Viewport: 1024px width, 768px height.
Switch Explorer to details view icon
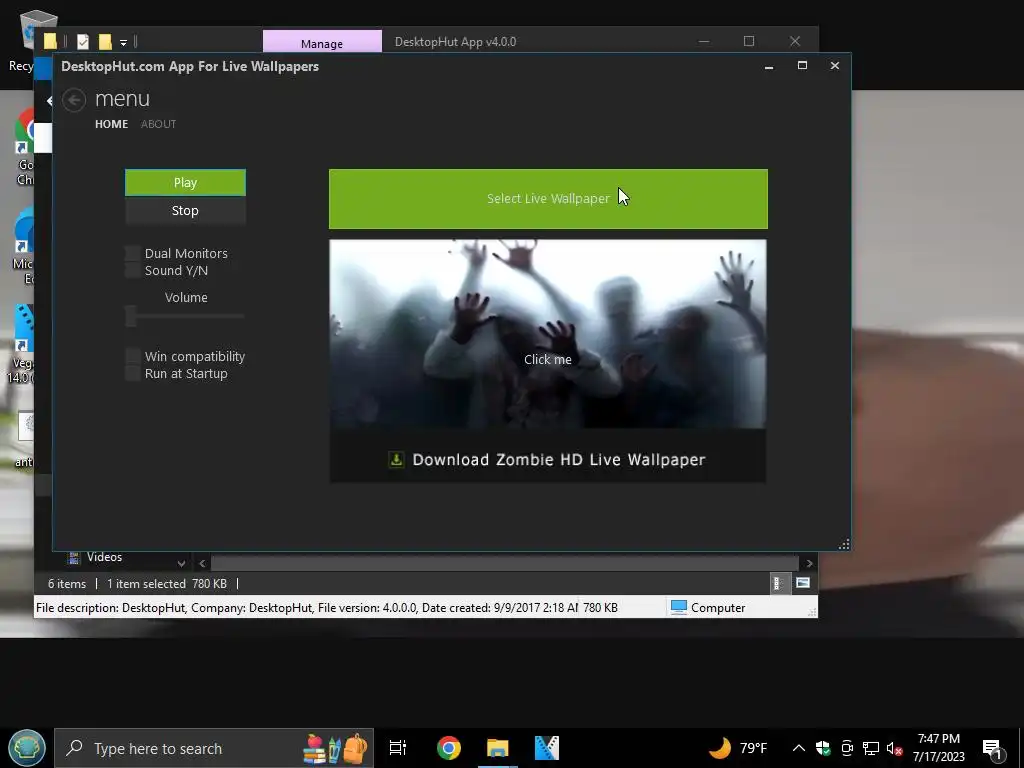click(778, 583)
